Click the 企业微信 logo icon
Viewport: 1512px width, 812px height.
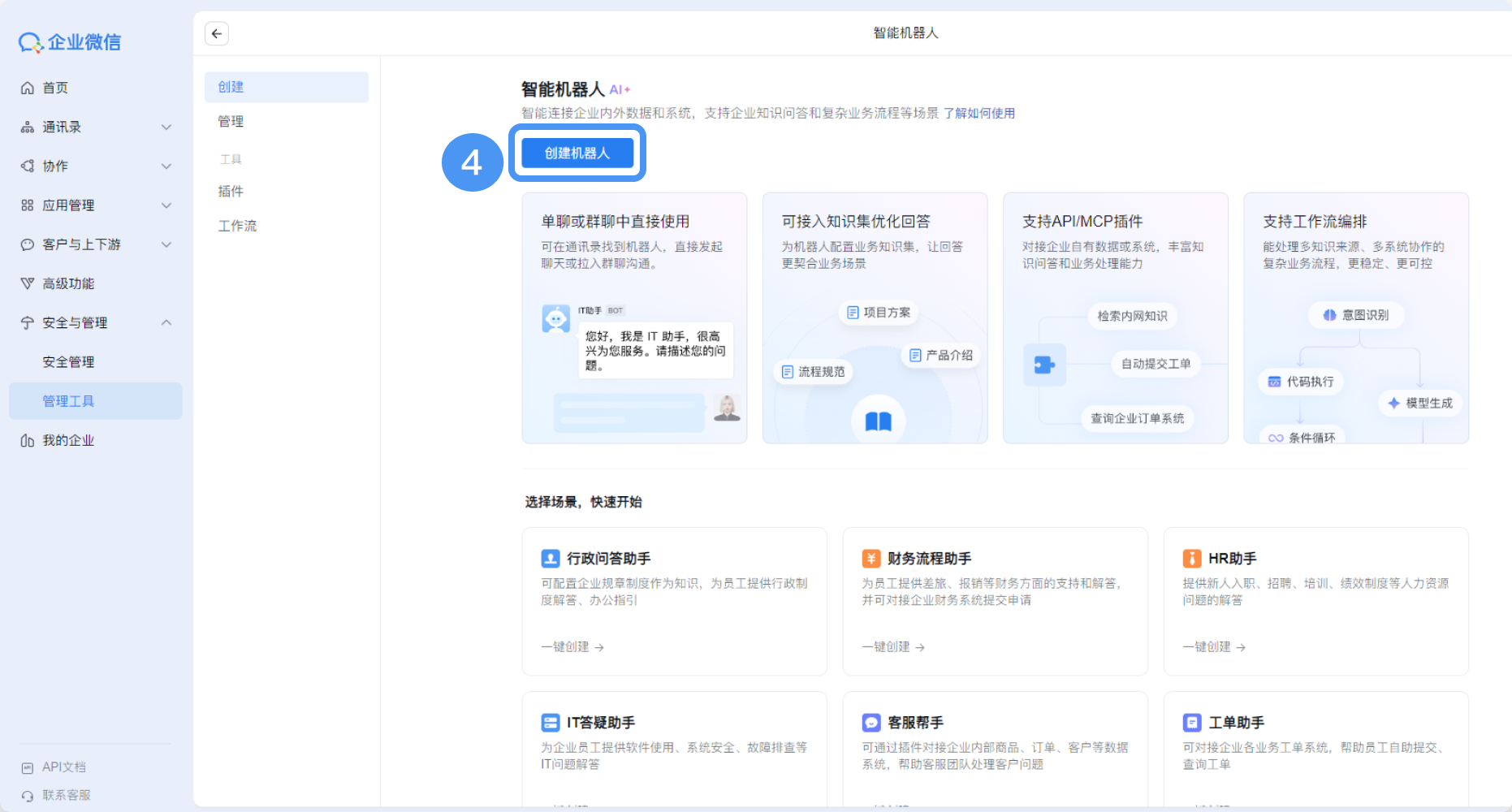pos(30,42)
